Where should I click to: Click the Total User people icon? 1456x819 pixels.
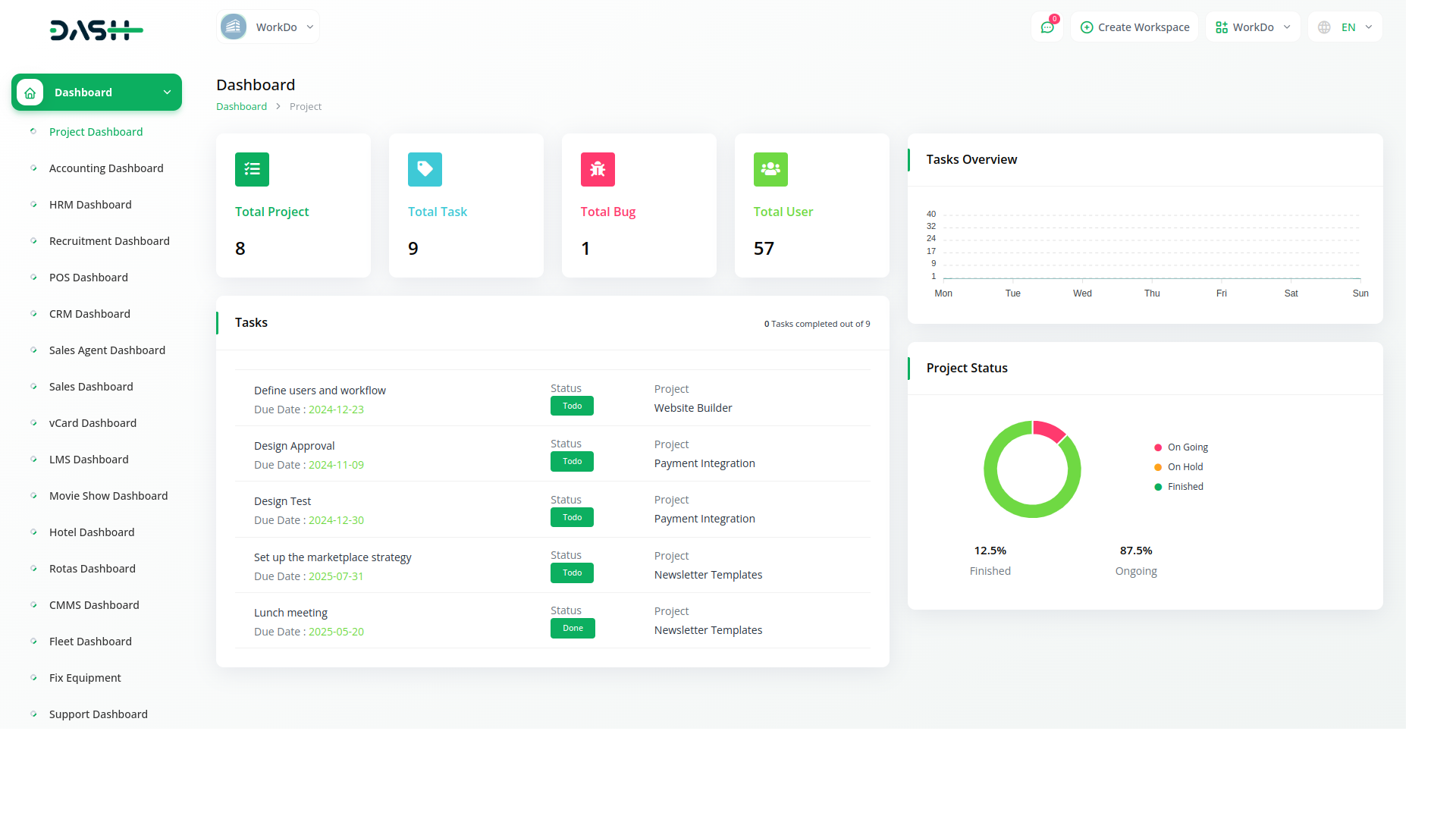[770, 169]
